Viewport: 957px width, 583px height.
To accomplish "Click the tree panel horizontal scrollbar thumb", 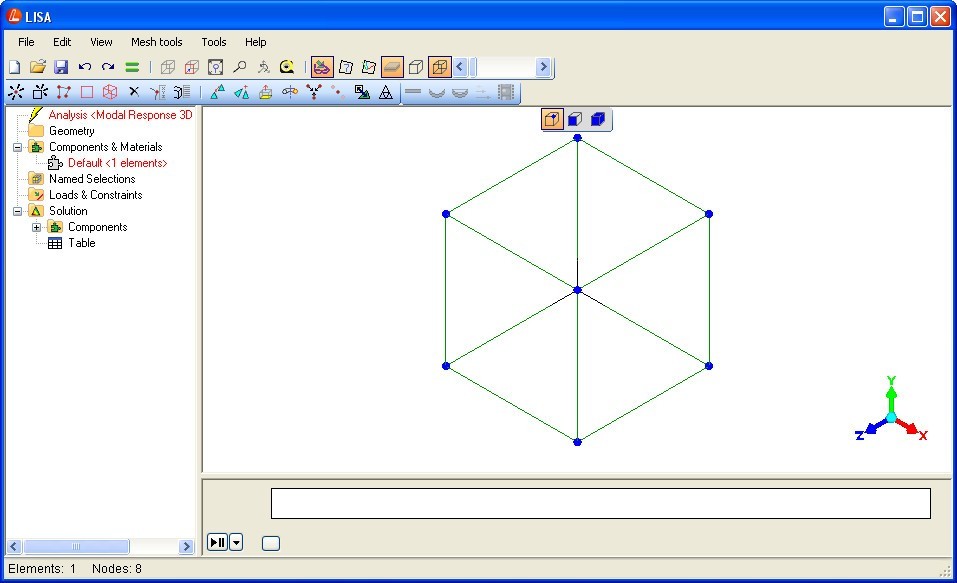I will [x=76, y=546].
